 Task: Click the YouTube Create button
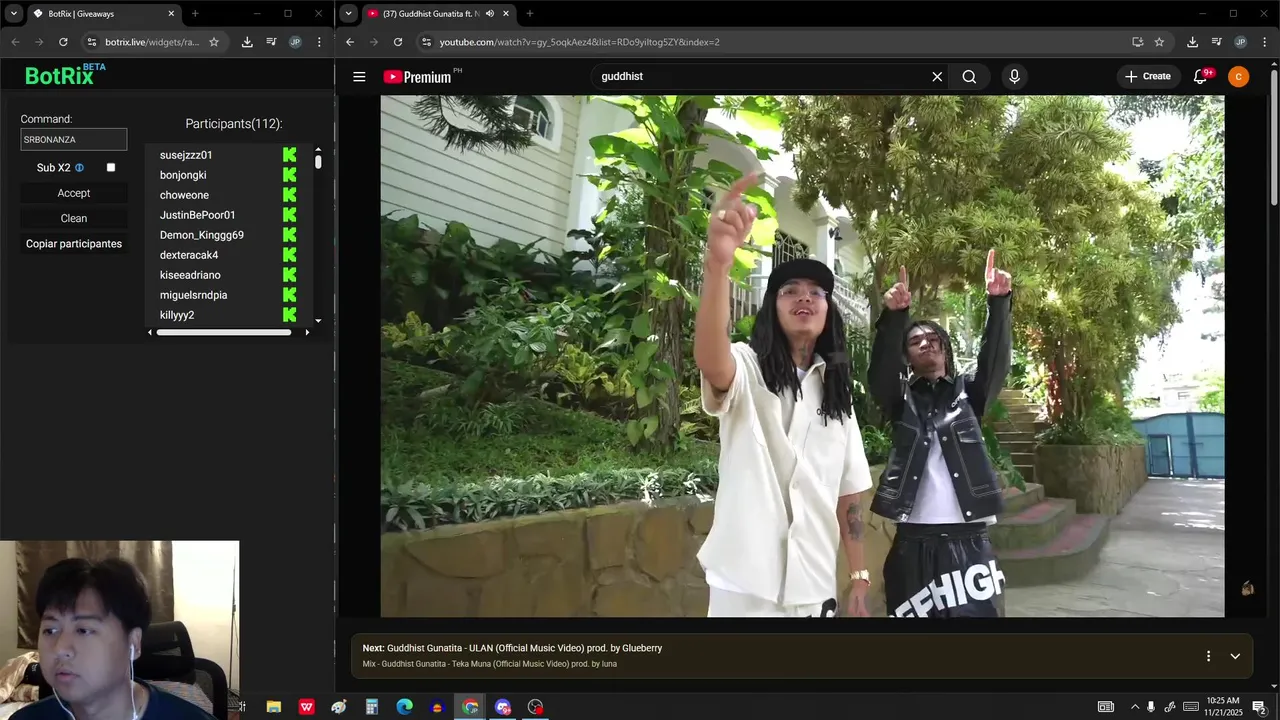(x=1148, y=77)
